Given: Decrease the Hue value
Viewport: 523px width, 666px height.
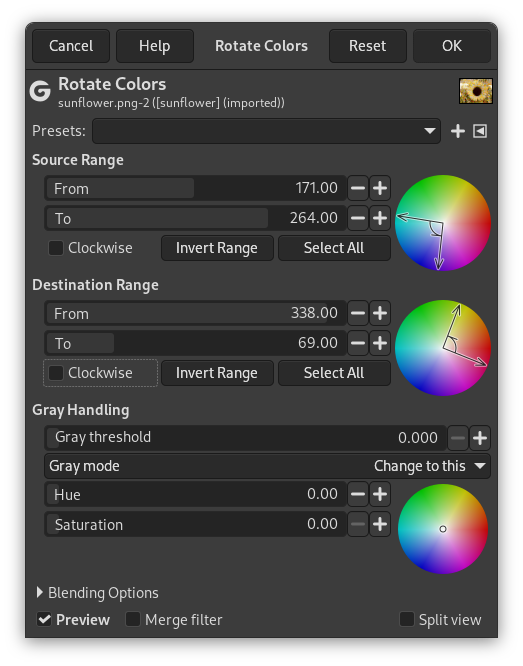Looking at the screenshot, I should (358, 494).
